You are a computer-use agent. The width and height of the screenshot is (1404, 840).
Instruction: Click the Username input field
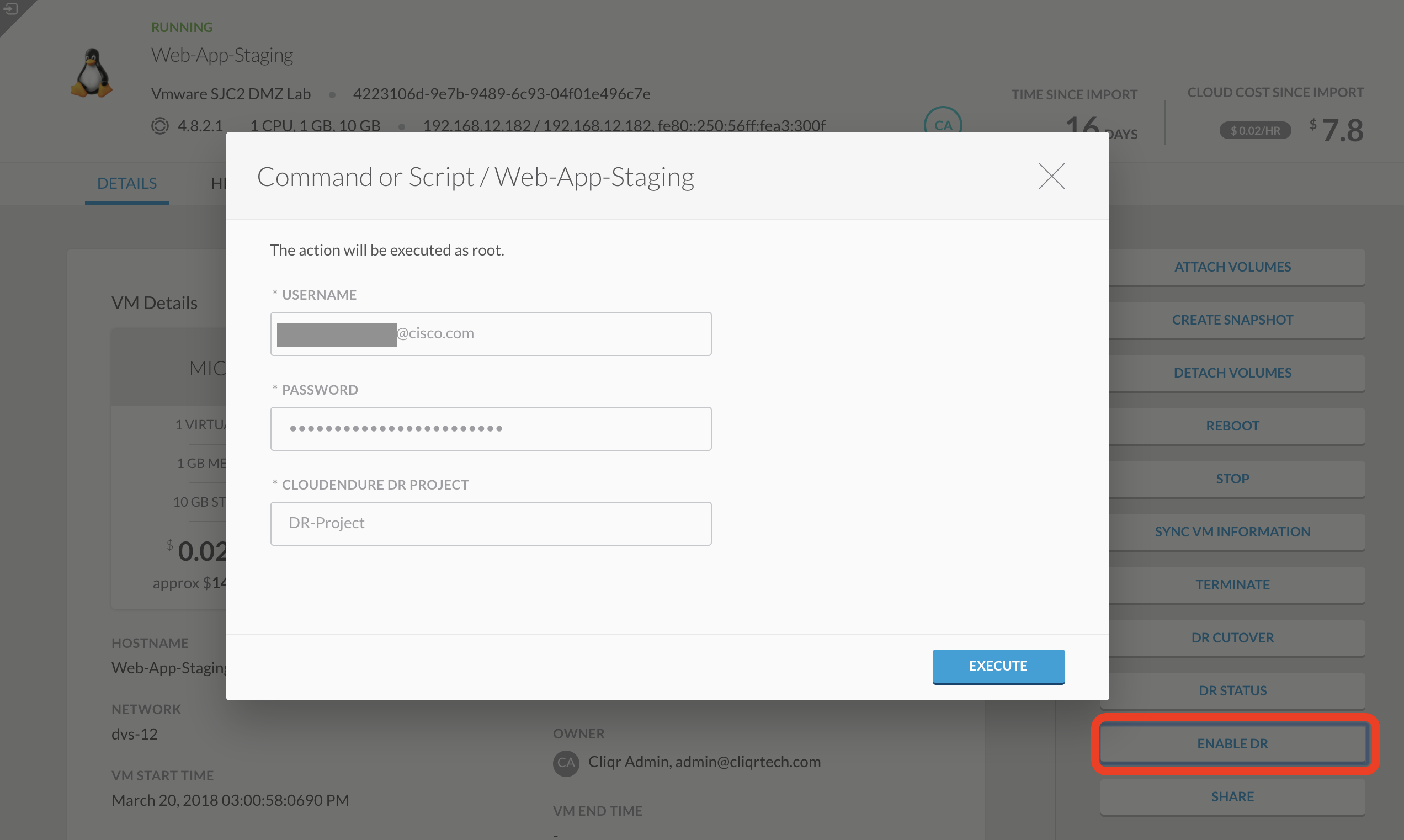(491, 333)
